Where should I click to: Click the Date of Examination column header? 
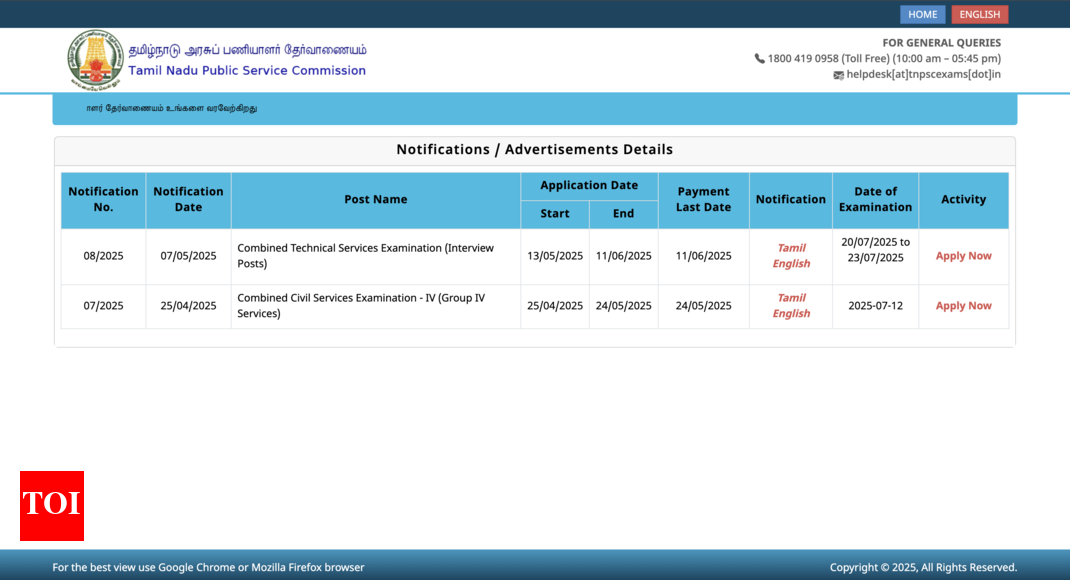tap(875, 200)
